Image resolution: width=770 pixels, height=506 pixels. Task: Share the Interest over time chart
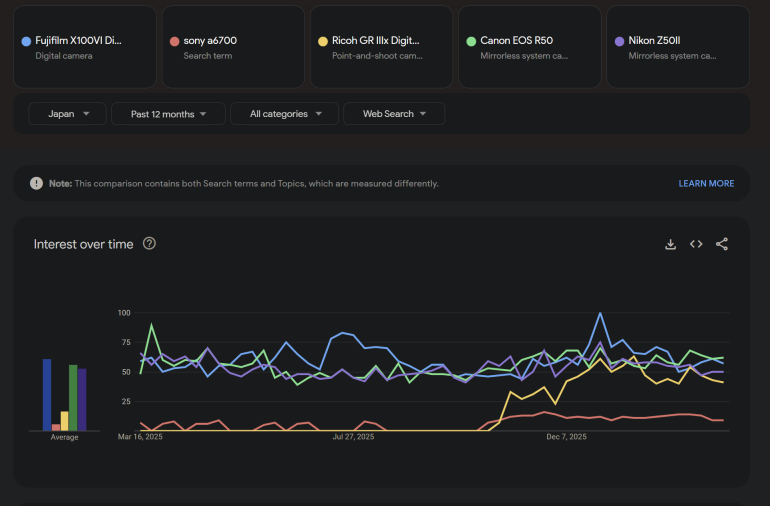(721, 244)
